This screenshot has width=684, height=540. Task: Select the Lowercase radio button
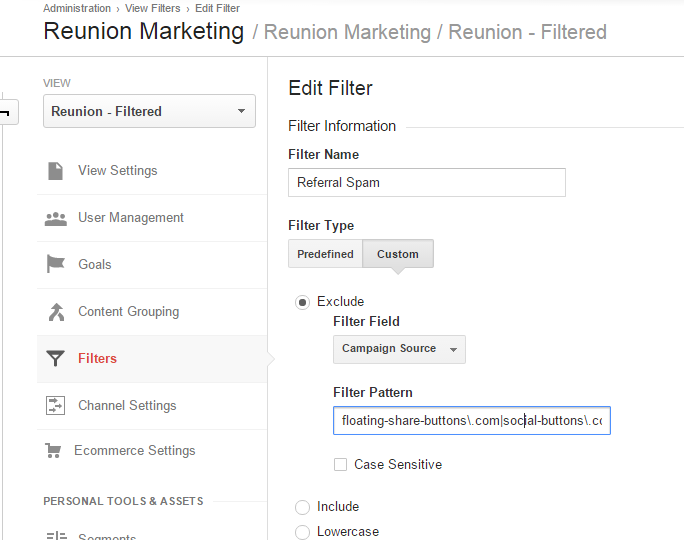tap(302, 532)
